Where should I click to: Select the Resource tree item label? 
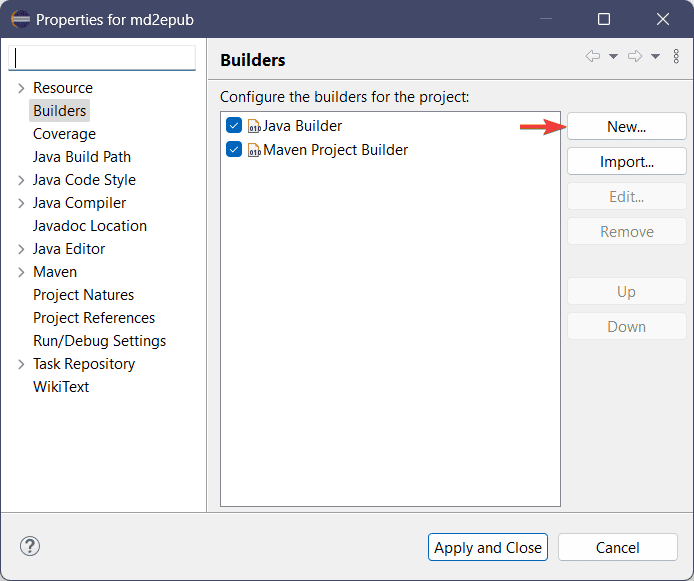tap(63, 88)
